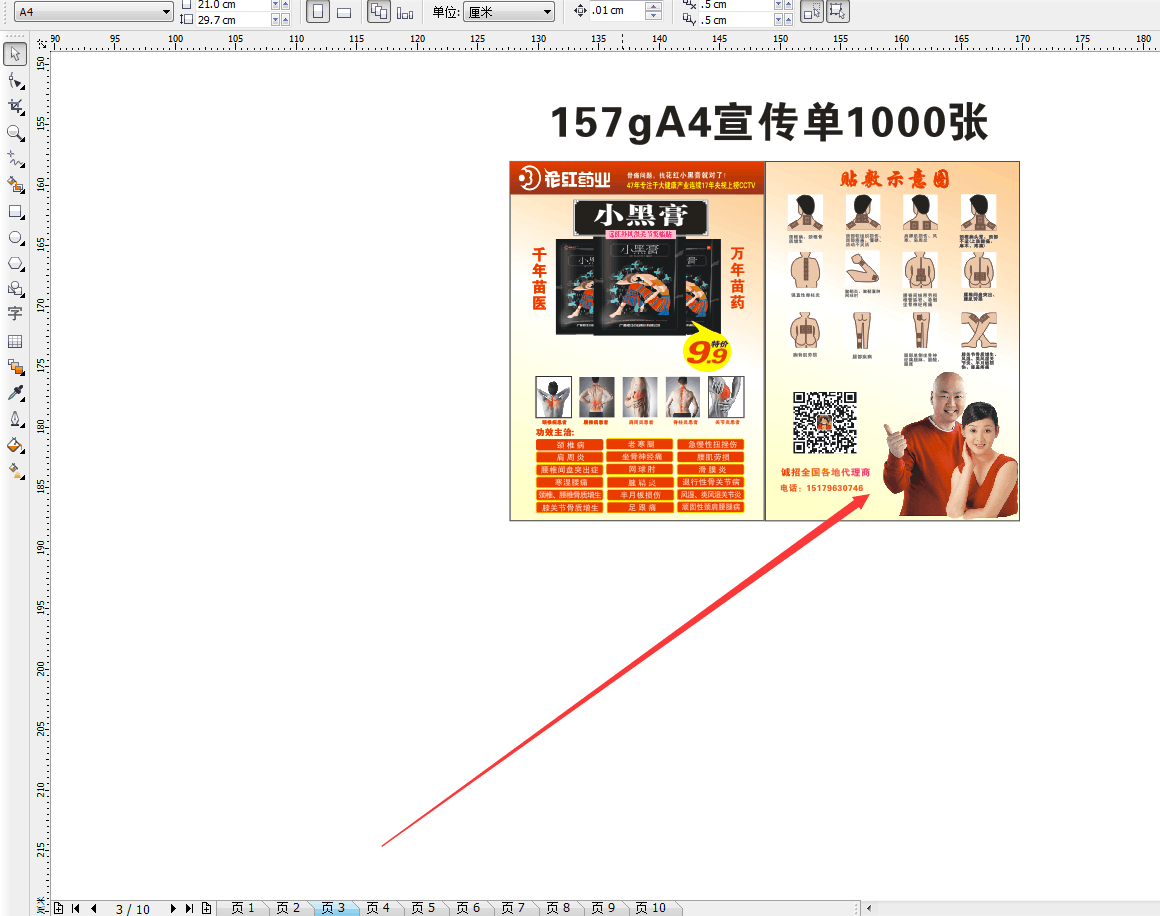This screenshot has width=1160, height=916.
Task: Toggle treat-as-filled option icon
Action: tap(812, 12)
